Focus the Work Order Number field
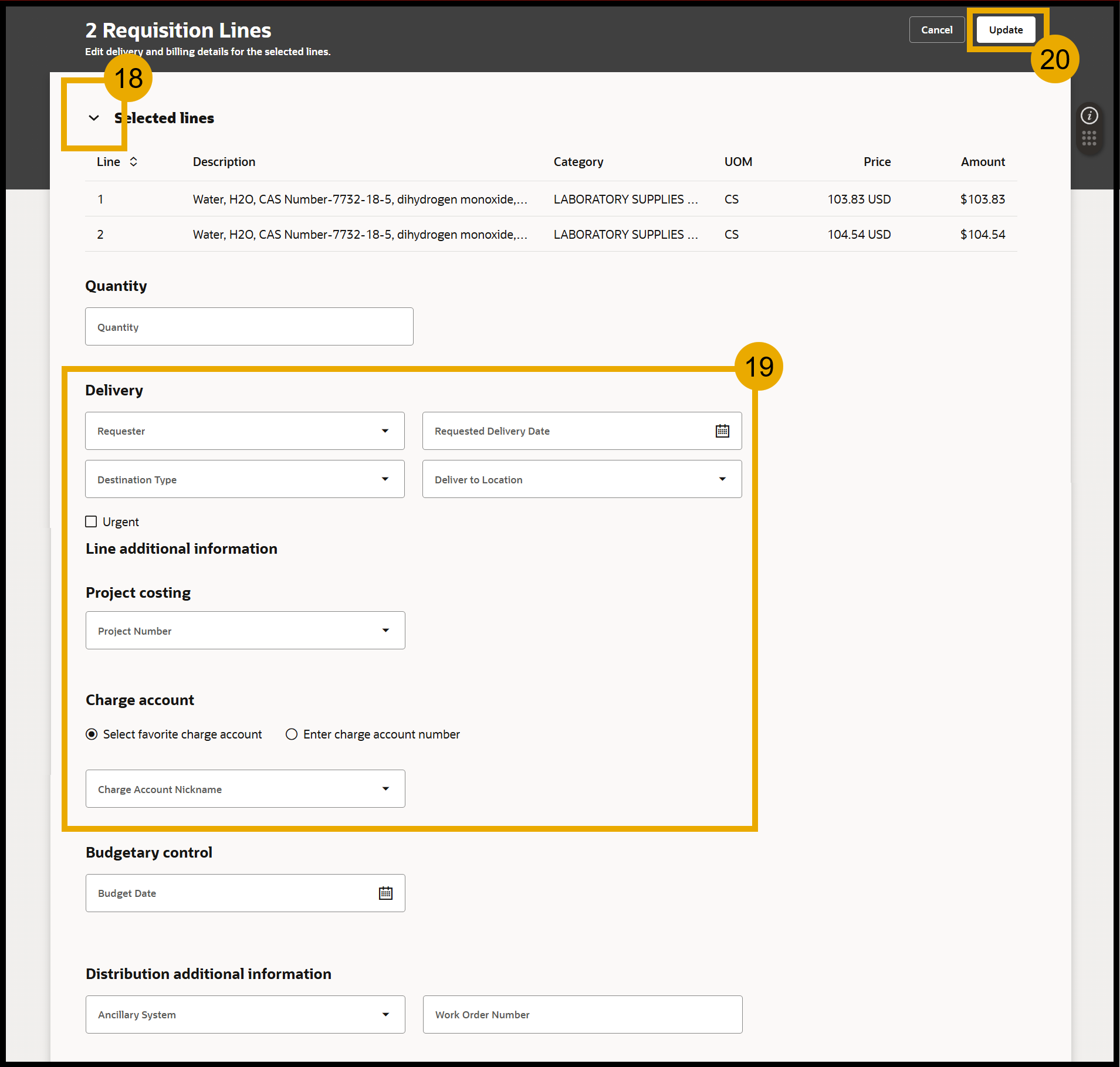 [582, 1015]
